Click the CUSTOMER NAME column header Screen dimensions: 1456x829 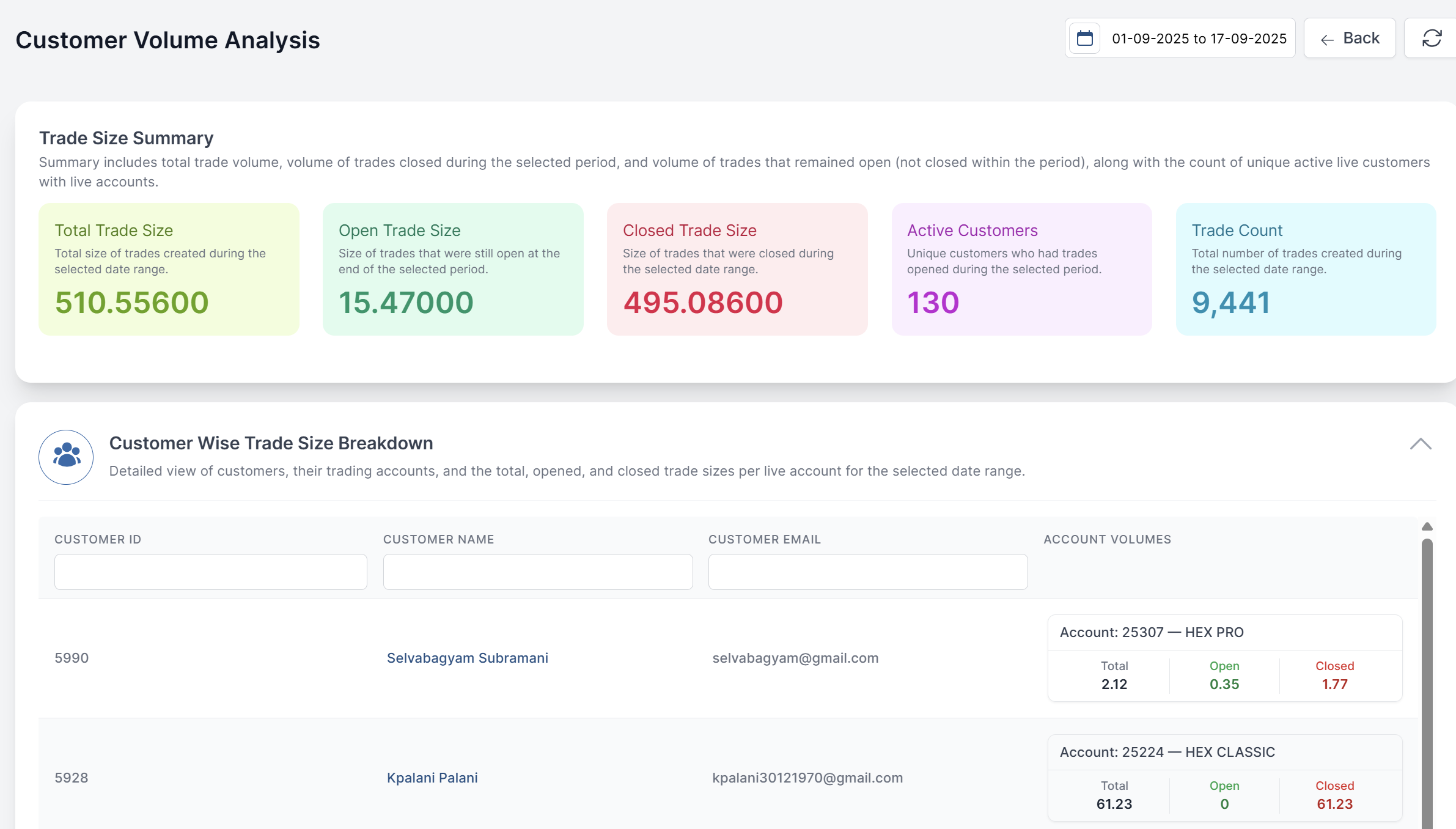(x=438, y=539)
